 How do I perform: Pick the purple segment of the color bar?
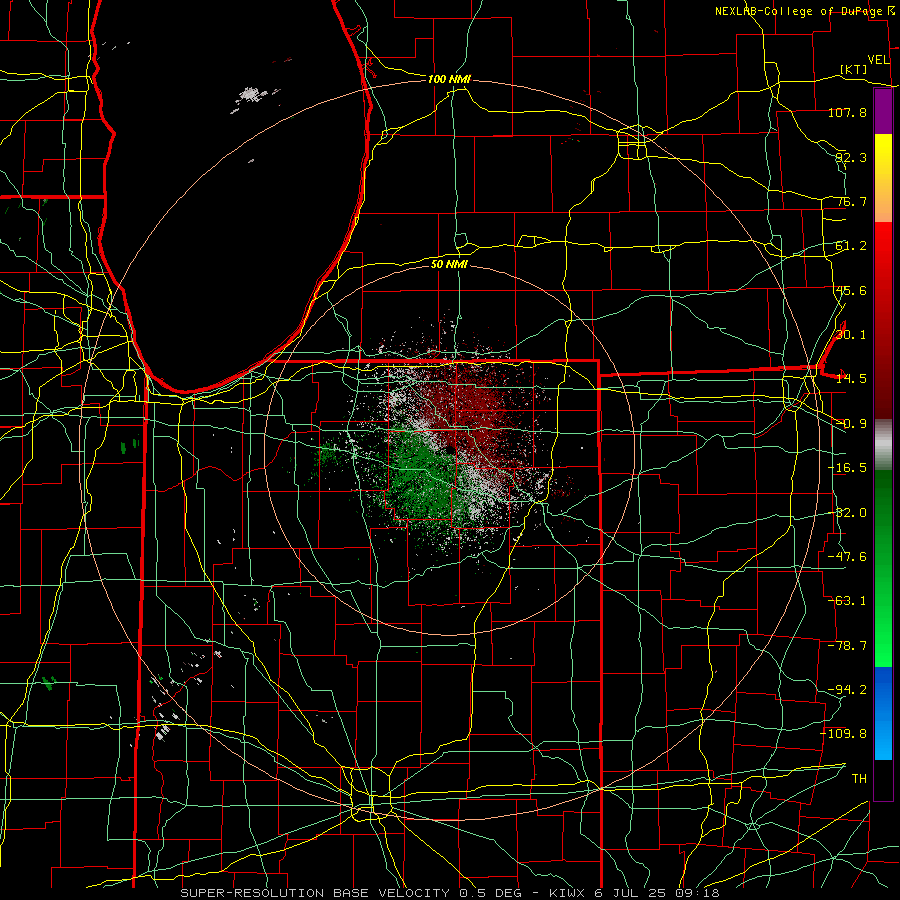coord(883,111)
